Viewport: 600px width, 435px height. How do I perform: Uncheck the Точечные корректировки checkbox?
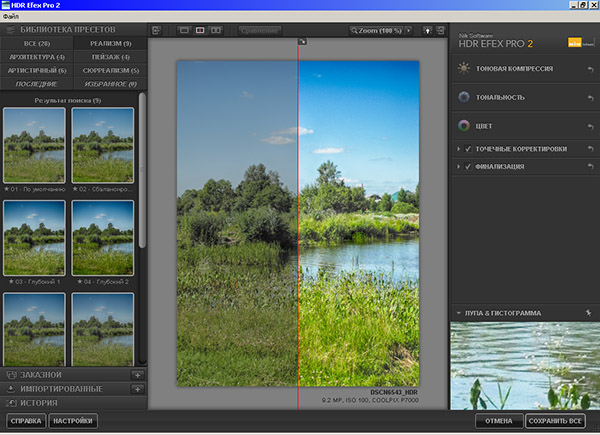click(x=468, y=149)
